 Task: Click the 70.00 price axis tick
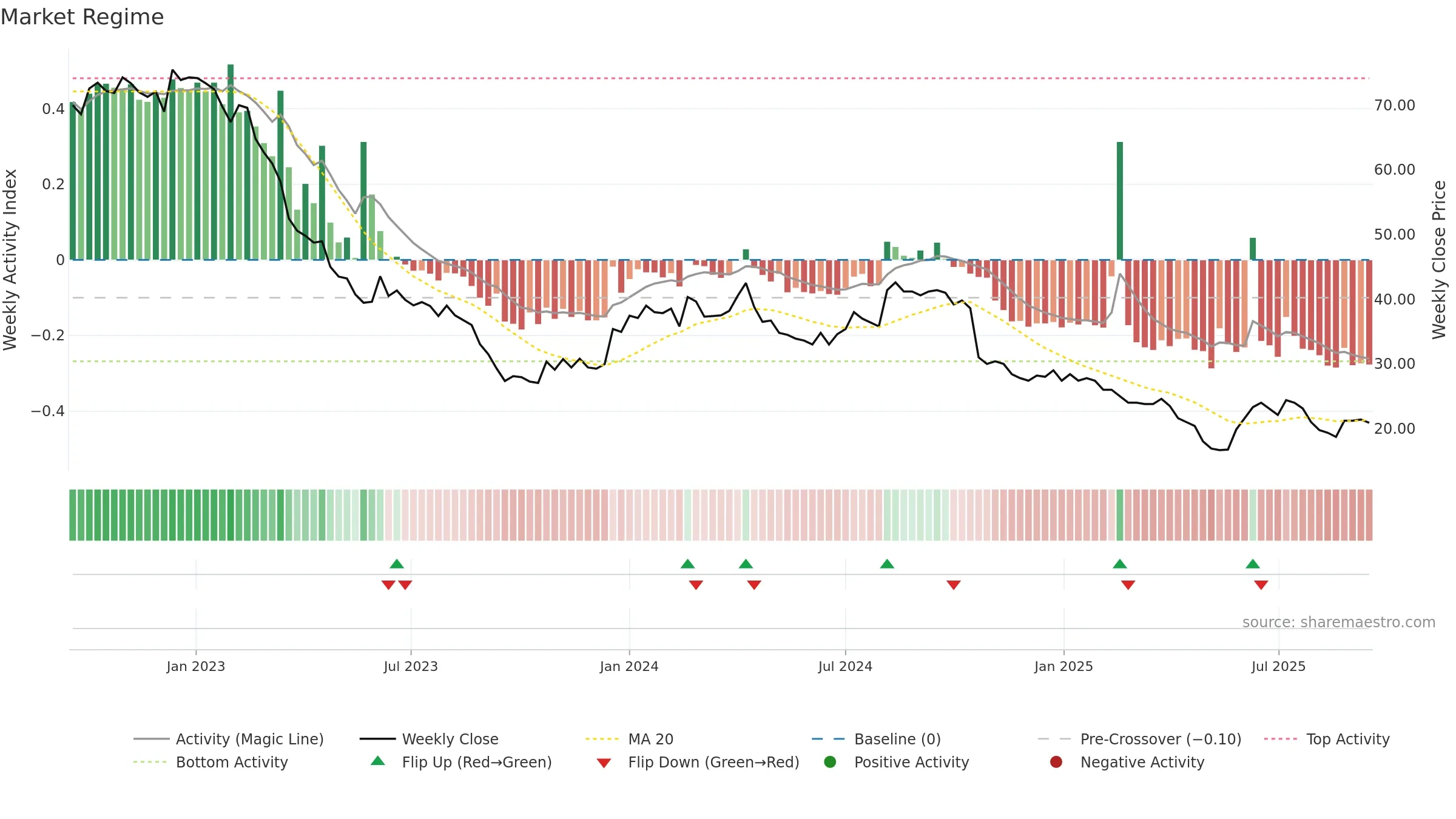(x=1395, y=106)
